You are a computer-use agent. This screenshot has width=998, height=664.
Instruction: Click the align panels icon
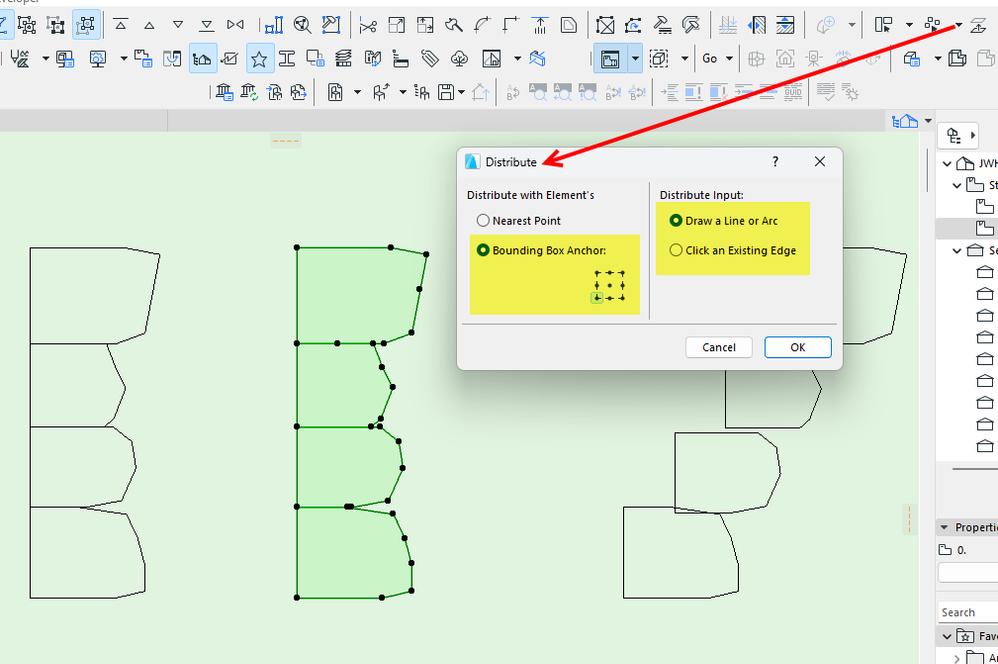pos(883,25)
